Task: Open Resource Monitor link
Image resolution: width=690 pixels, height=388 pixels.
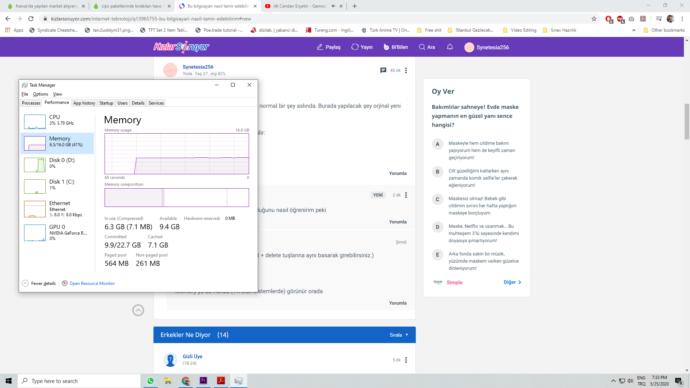Action: point(88,284)
